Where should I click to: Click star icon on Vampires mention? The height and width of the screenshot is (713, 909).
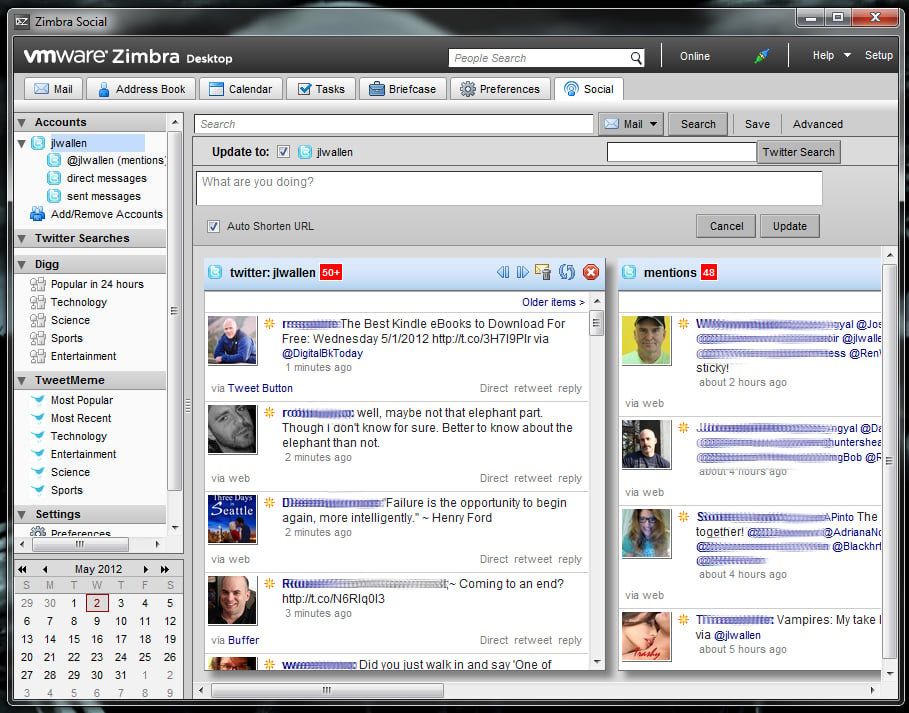[683, 620]
